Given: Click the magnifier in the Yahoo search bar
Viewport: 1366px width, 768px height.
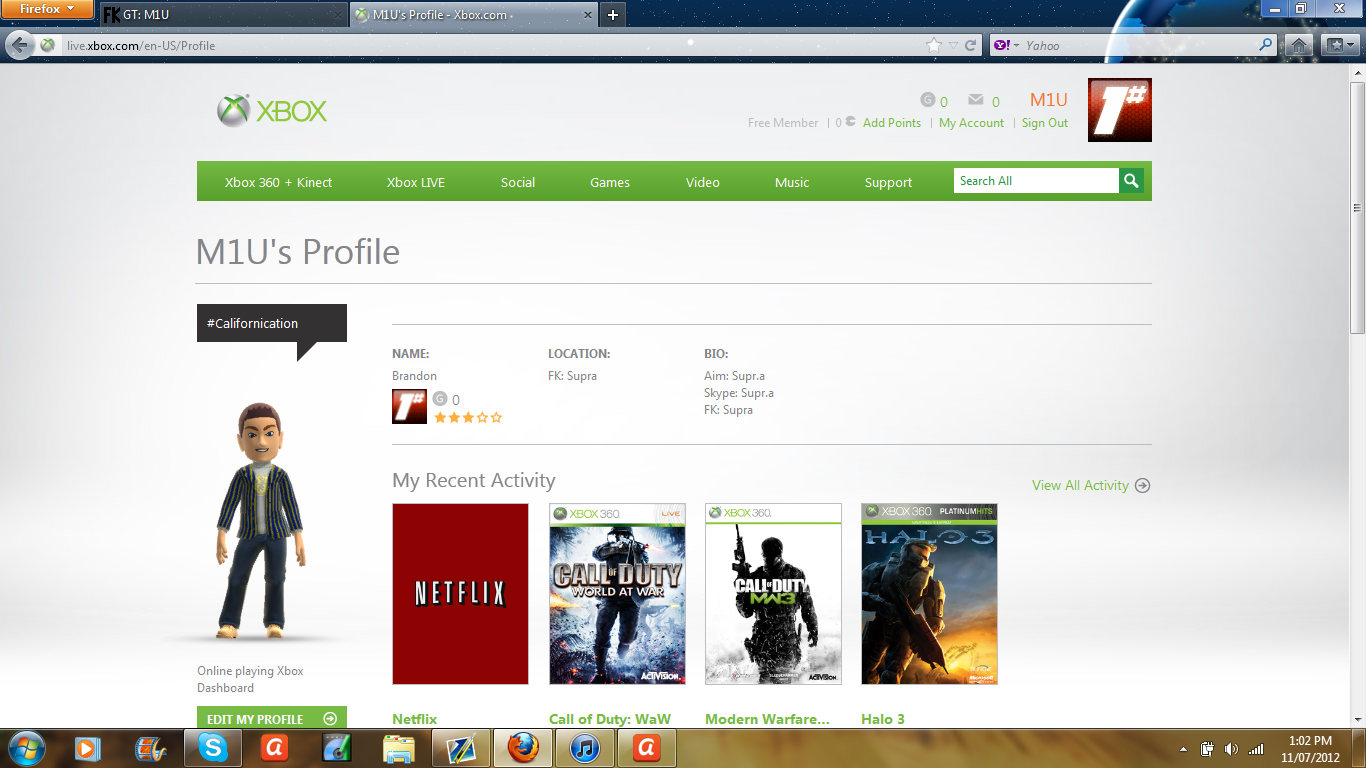Looking at the screenshot, I should tap(1266, 45).
